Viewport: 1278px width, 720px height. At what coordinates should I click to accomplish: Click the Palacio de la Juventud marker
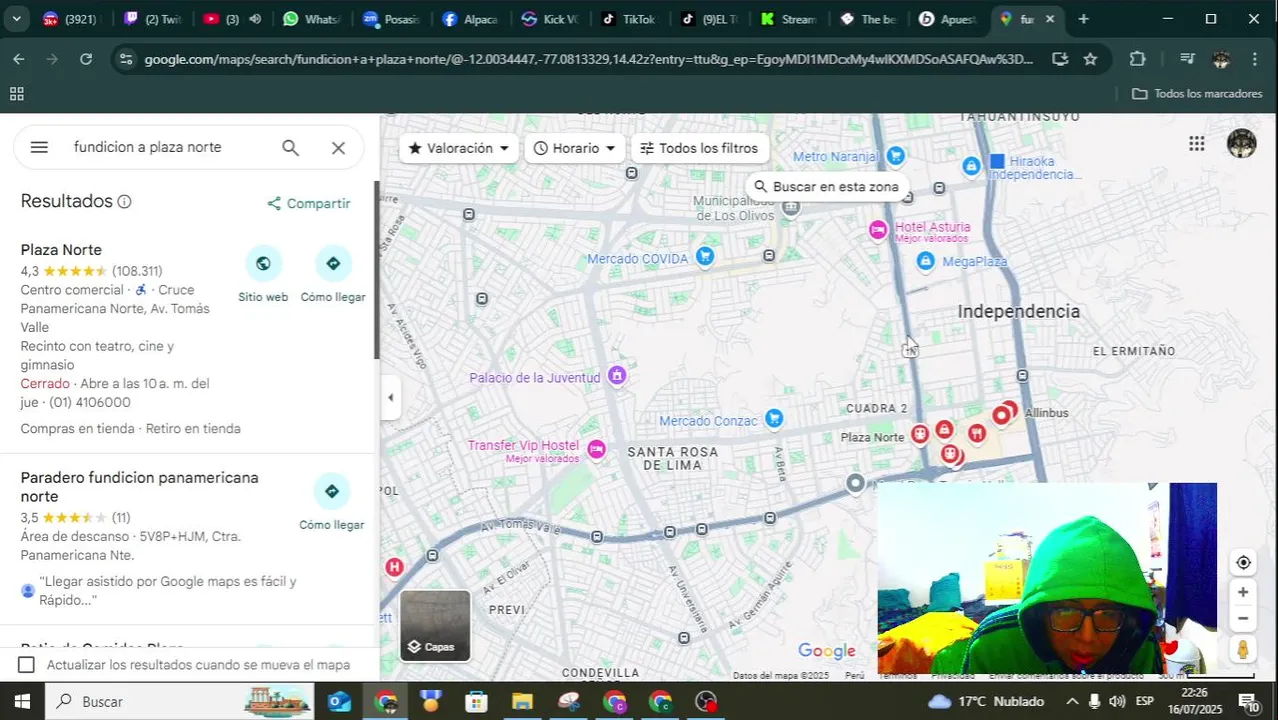point(617,376)
